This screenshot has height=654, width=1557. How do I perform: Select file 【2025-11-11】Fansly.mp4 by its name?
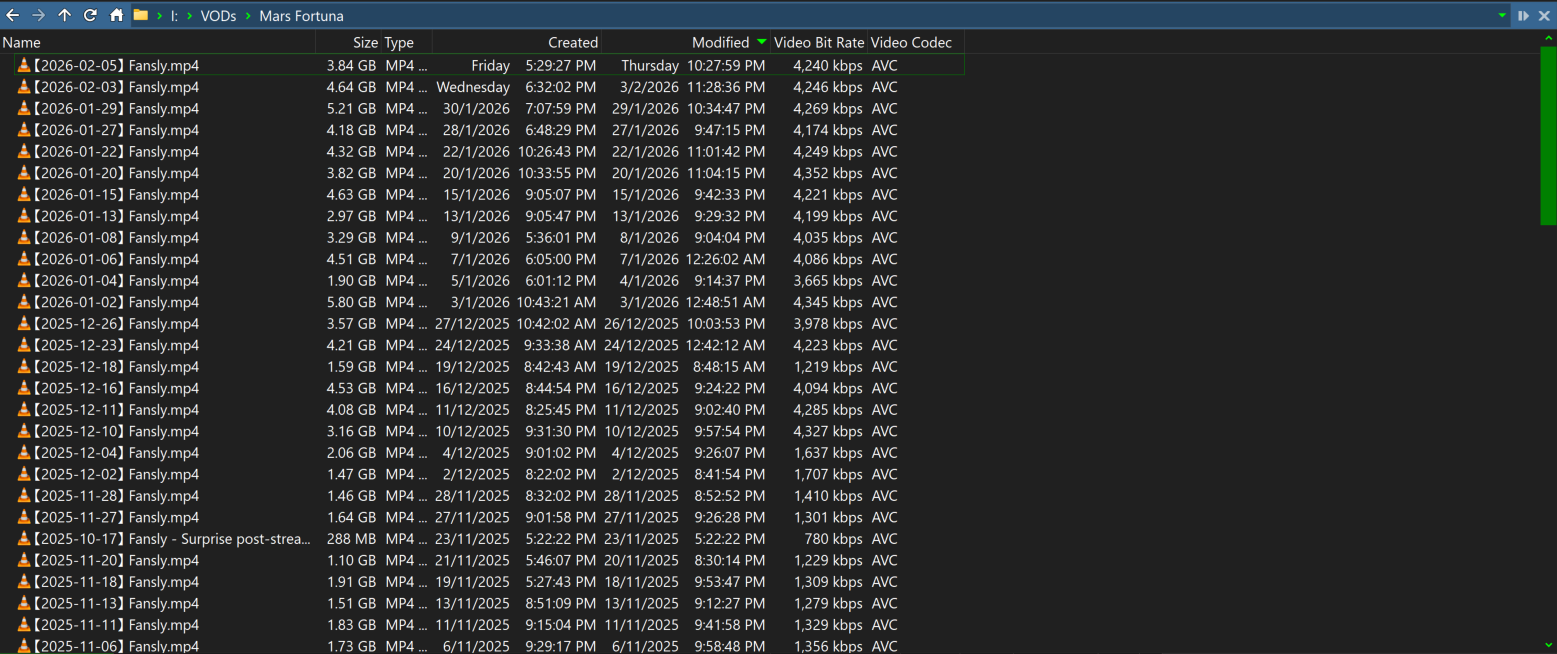116,625
